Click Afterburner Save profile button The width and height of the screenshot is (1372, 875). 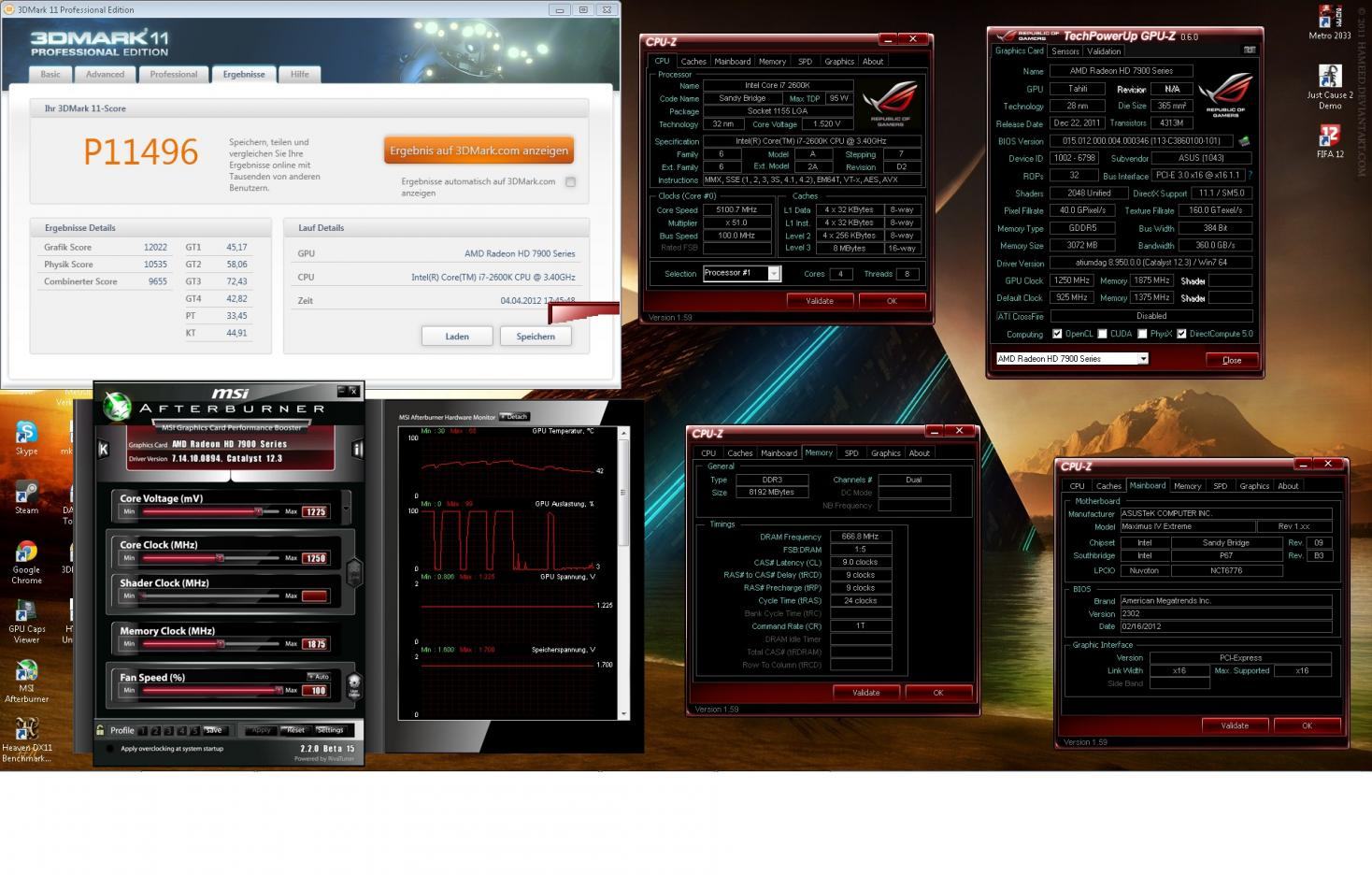214,731
